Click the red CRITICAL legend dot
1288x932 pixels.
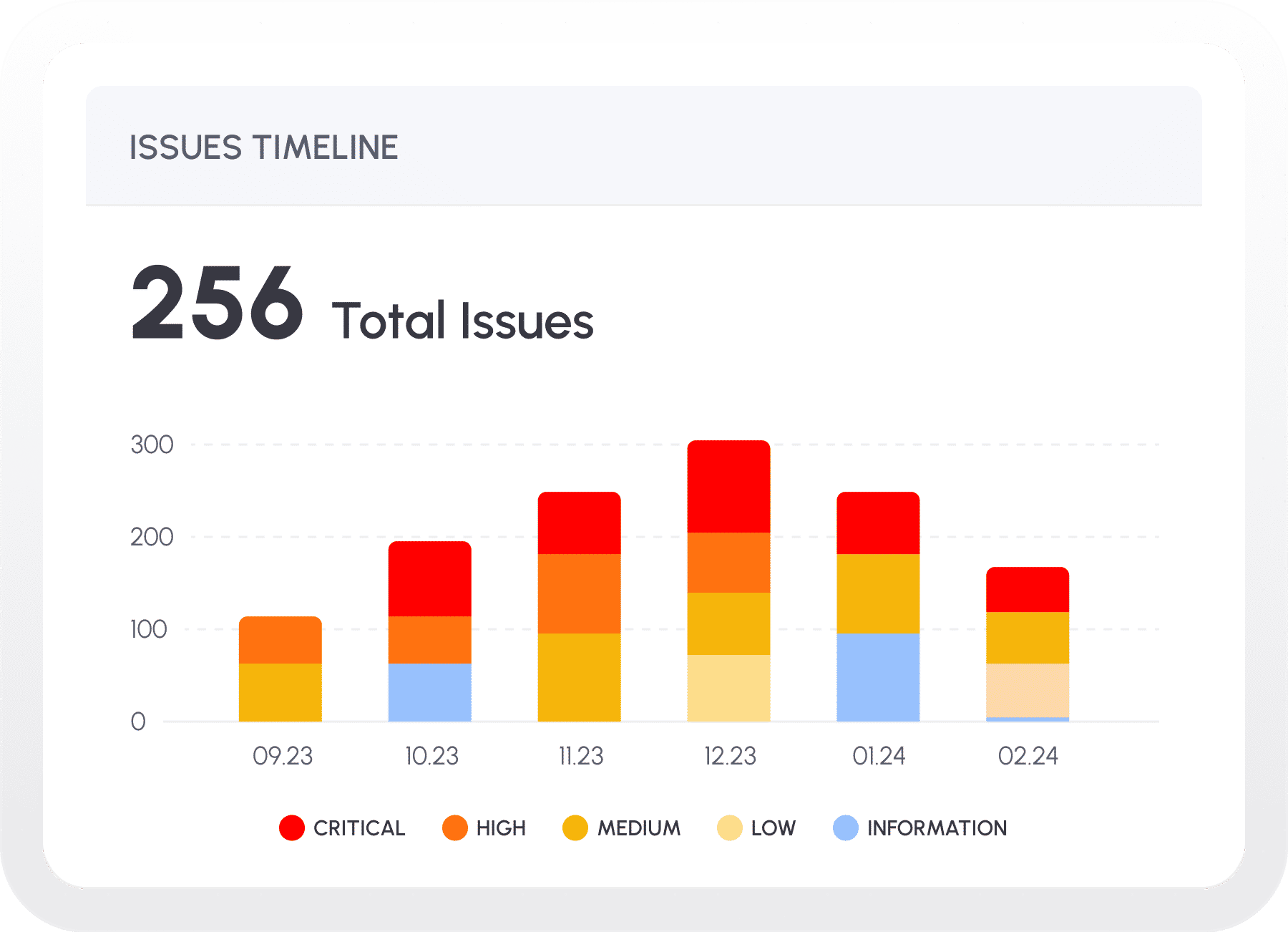click(292, 827)
